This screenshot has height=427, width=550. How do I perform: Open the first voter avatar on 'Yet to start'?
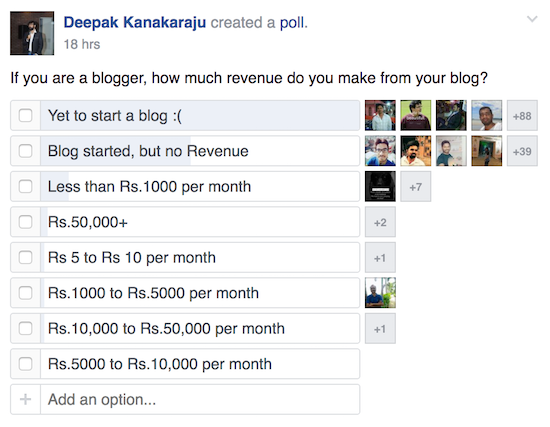pos(380,115)
